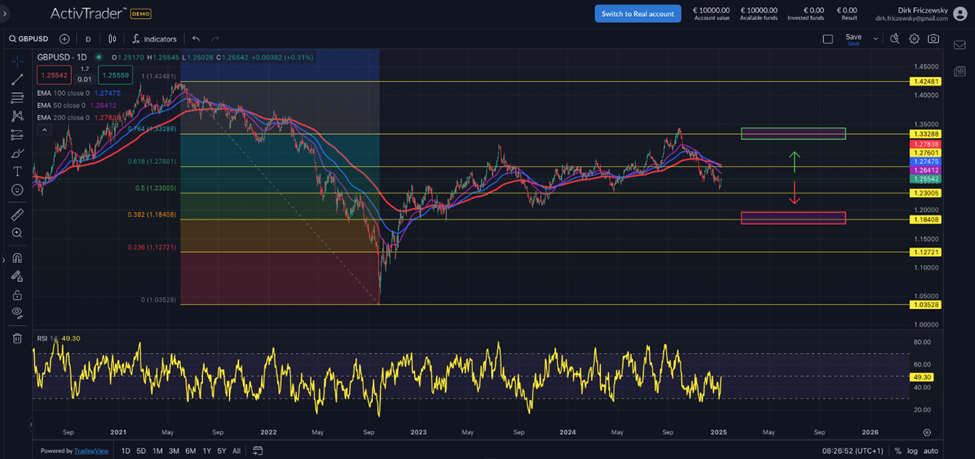Open candlestick chart style selector
This screenshot has height=459, width=975.
tap(112, 39)
